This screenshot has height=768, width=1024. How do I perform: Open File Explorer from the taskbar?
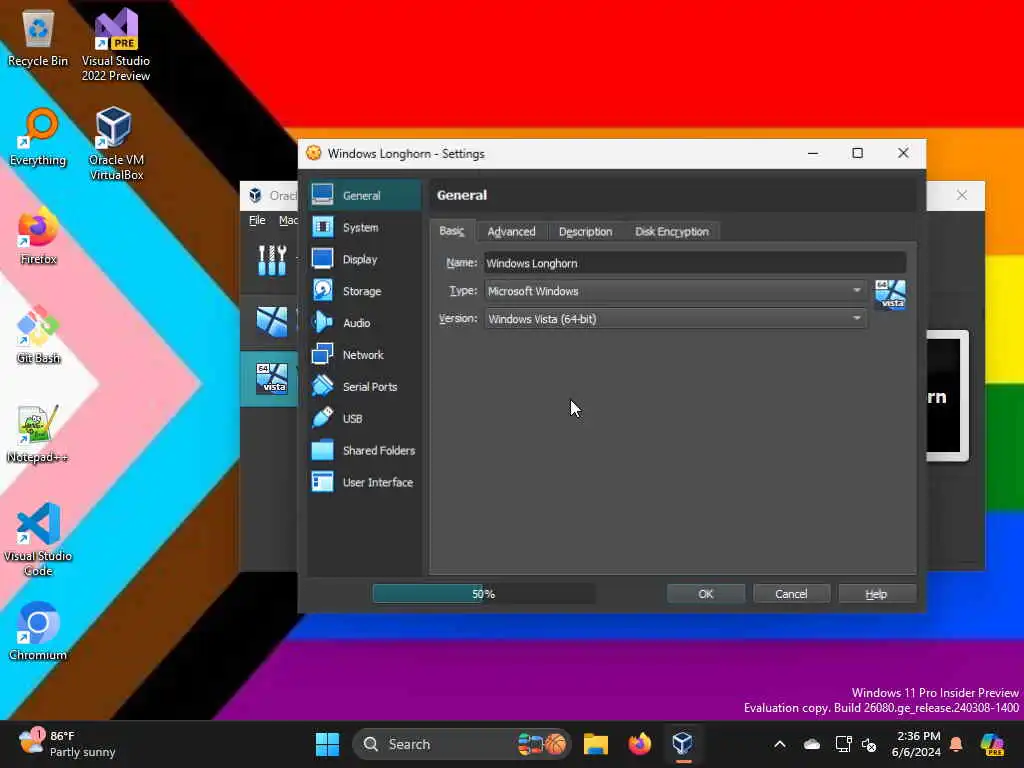(x=596, y=744)
